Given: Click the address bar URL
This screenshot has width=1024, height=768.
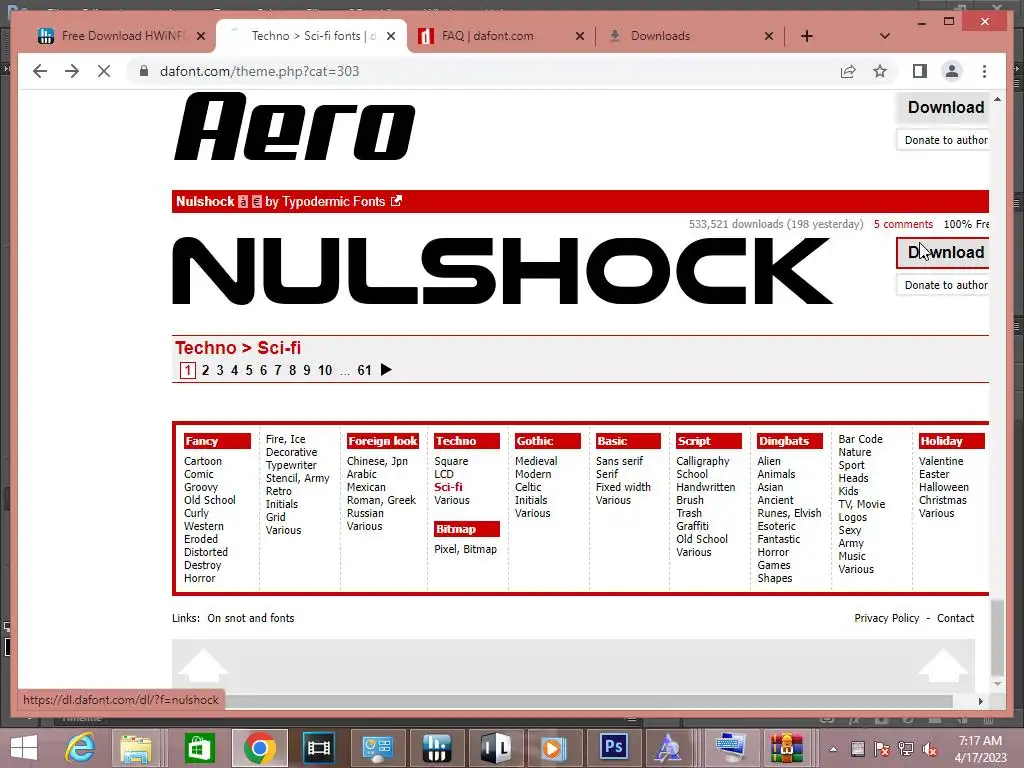Looking at the screenshot, I should point(259,71).
